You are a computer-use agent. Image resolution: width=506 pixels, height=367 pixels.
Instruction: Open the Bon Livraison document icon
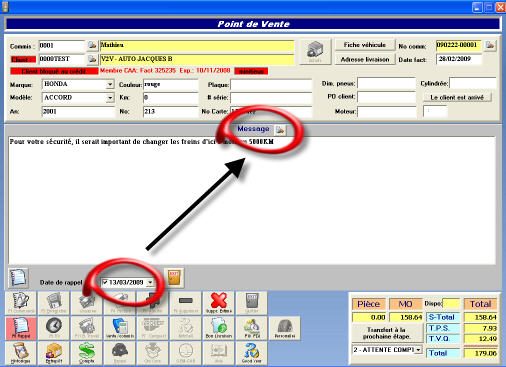[x=218, y=328]
